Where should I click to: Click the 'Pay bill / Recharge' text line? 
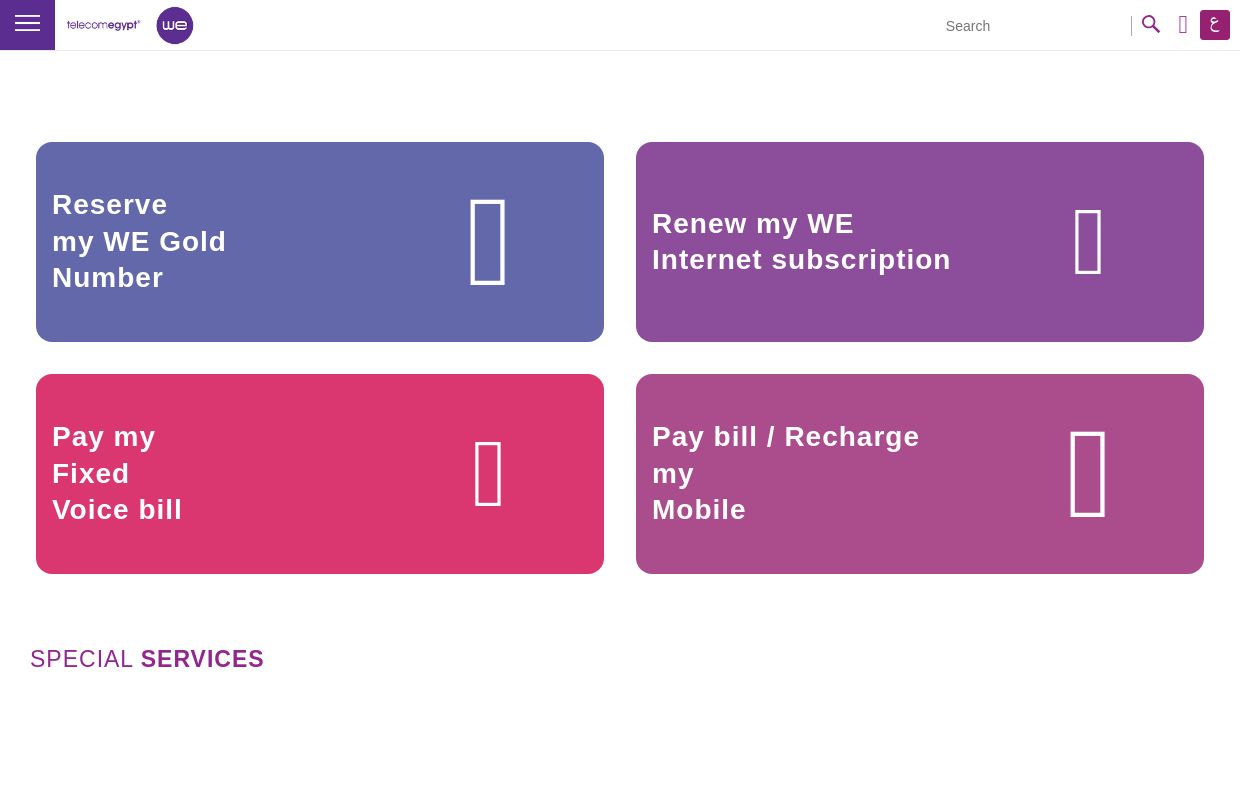(x=785, y=437)
